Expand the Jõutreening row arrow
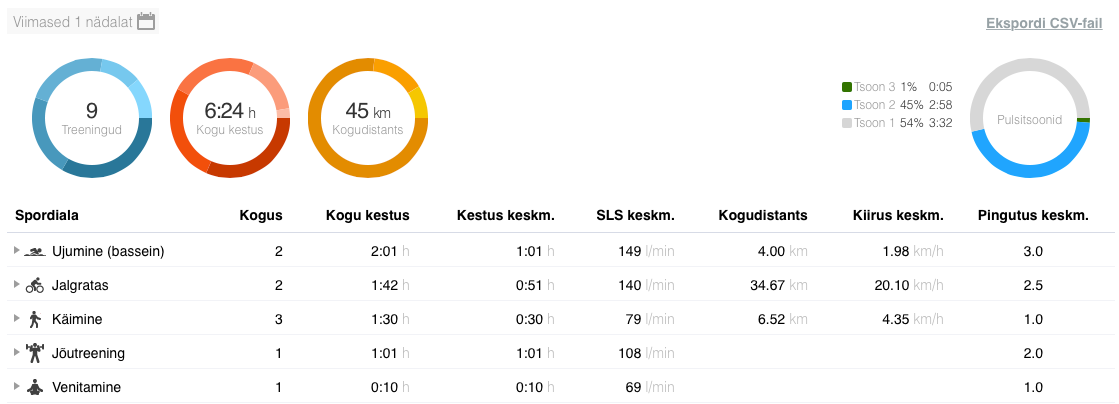The width and height of the screenshot is (1119, 404). pyautogui.click(x=16, y=353)
